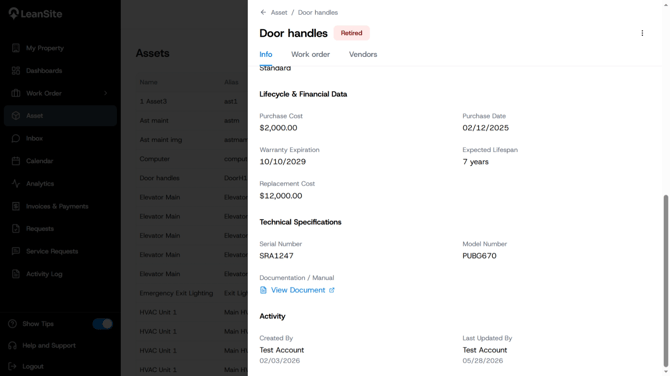The height and width of the screenshot is (376, 670).
Task: Click the $2,000.00 purchase cost value
Action: tap(278, 128)
